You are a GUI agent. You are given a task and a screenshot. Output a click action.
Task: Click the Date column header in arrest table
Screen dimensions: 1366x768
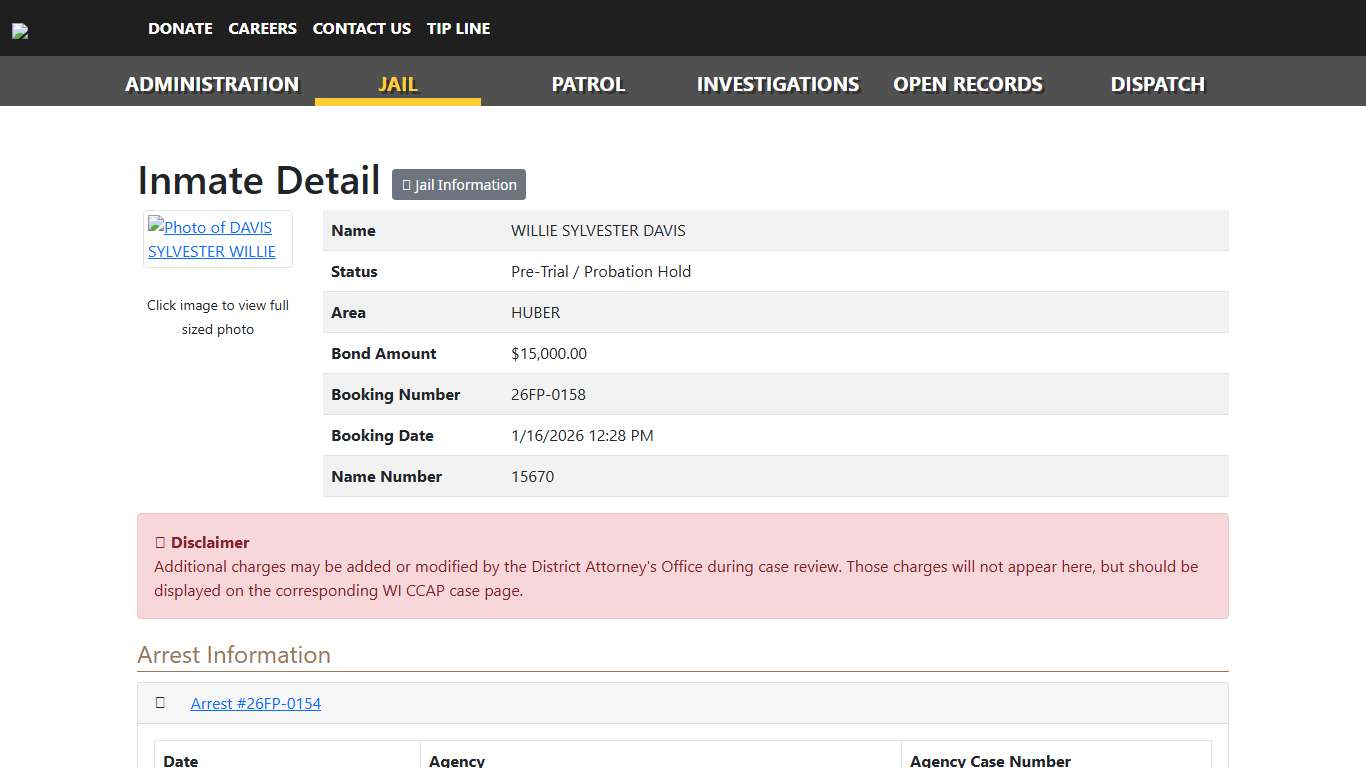[181, 761]
